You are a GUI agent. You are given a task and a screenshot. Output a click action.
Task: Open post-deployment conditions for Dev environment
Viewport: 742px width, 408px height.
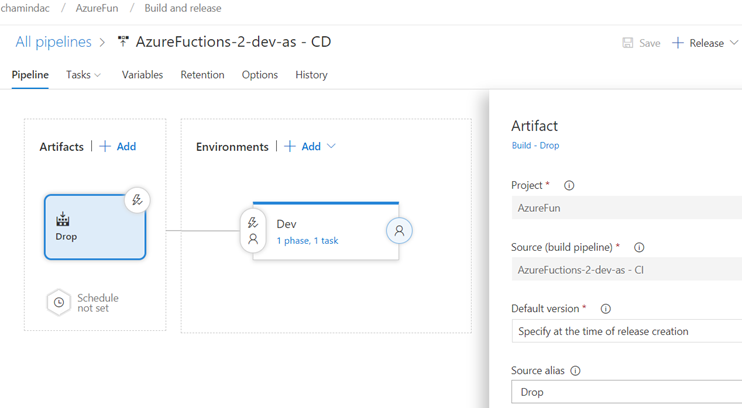tap(399, 231)
